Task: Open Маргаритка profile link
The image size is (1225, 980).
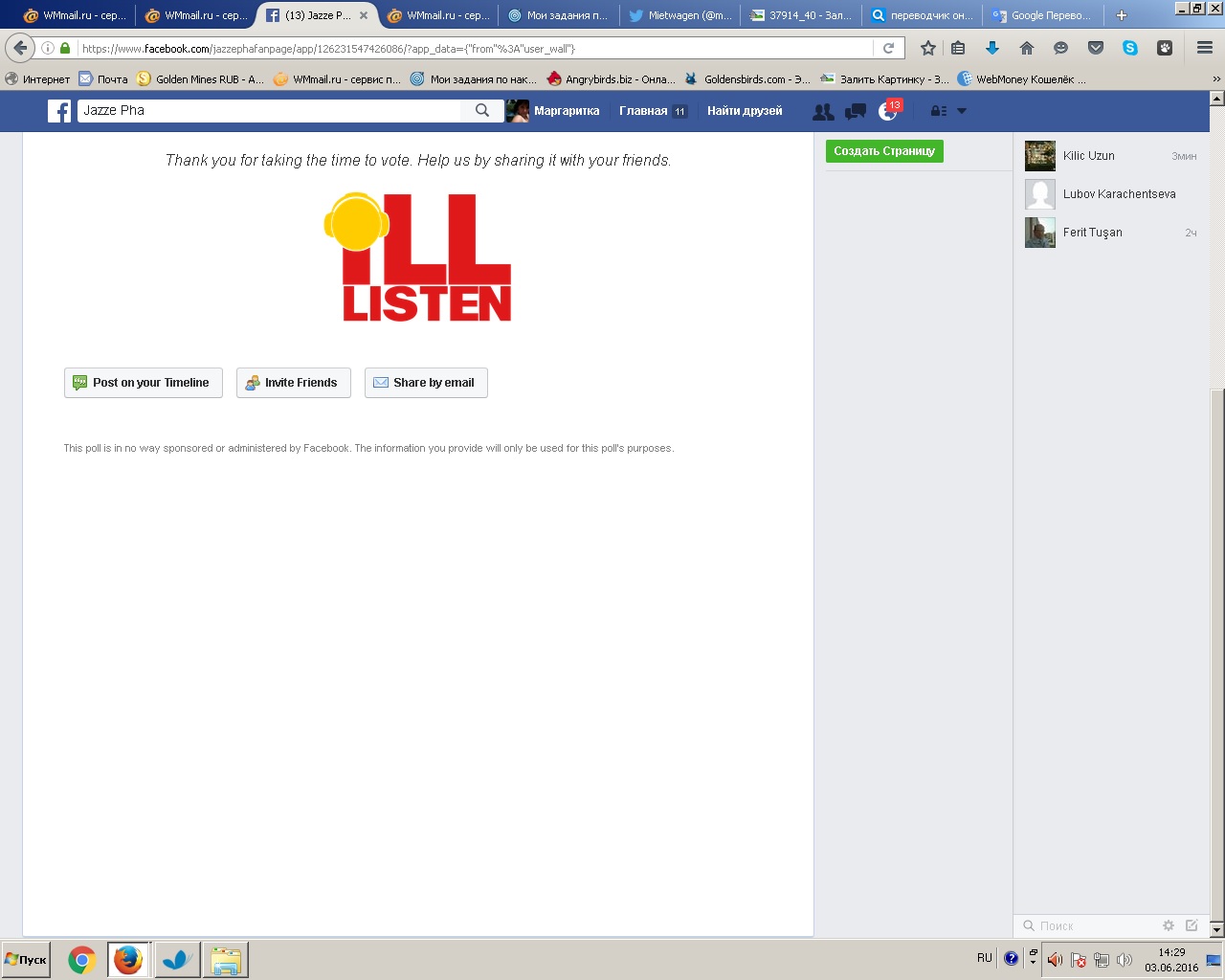Action: (x=554, y=111)
